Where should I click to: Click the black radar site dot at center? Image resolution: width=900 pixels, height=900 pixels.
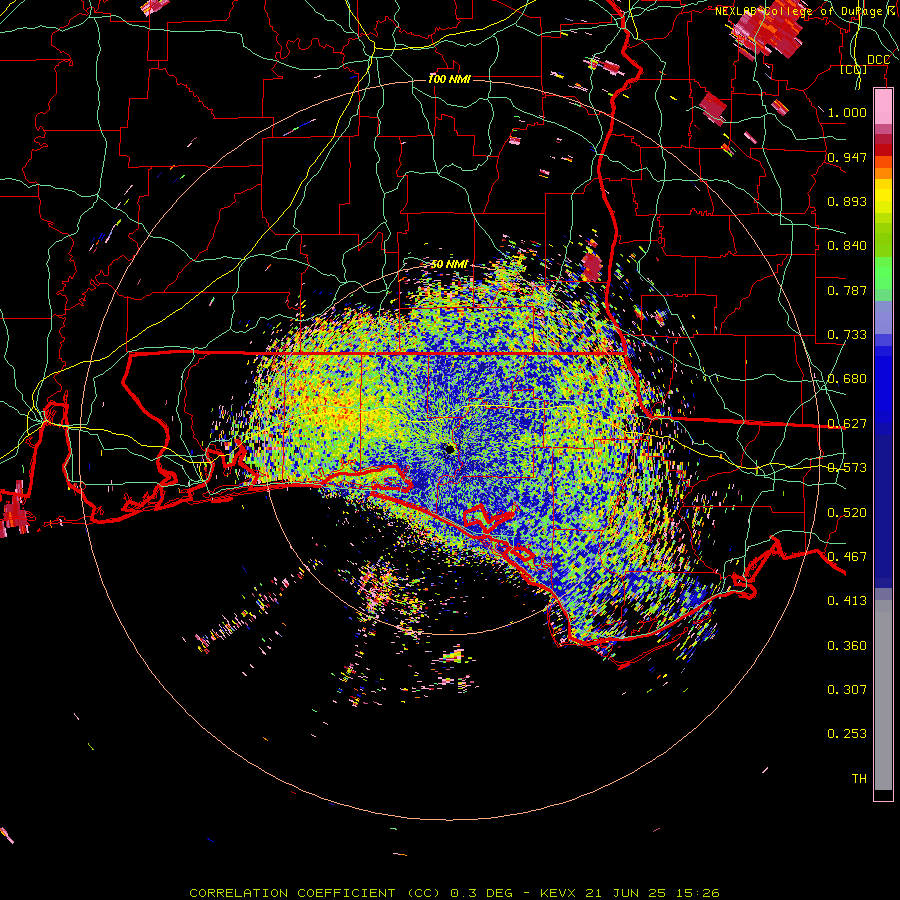coord(449,449)
